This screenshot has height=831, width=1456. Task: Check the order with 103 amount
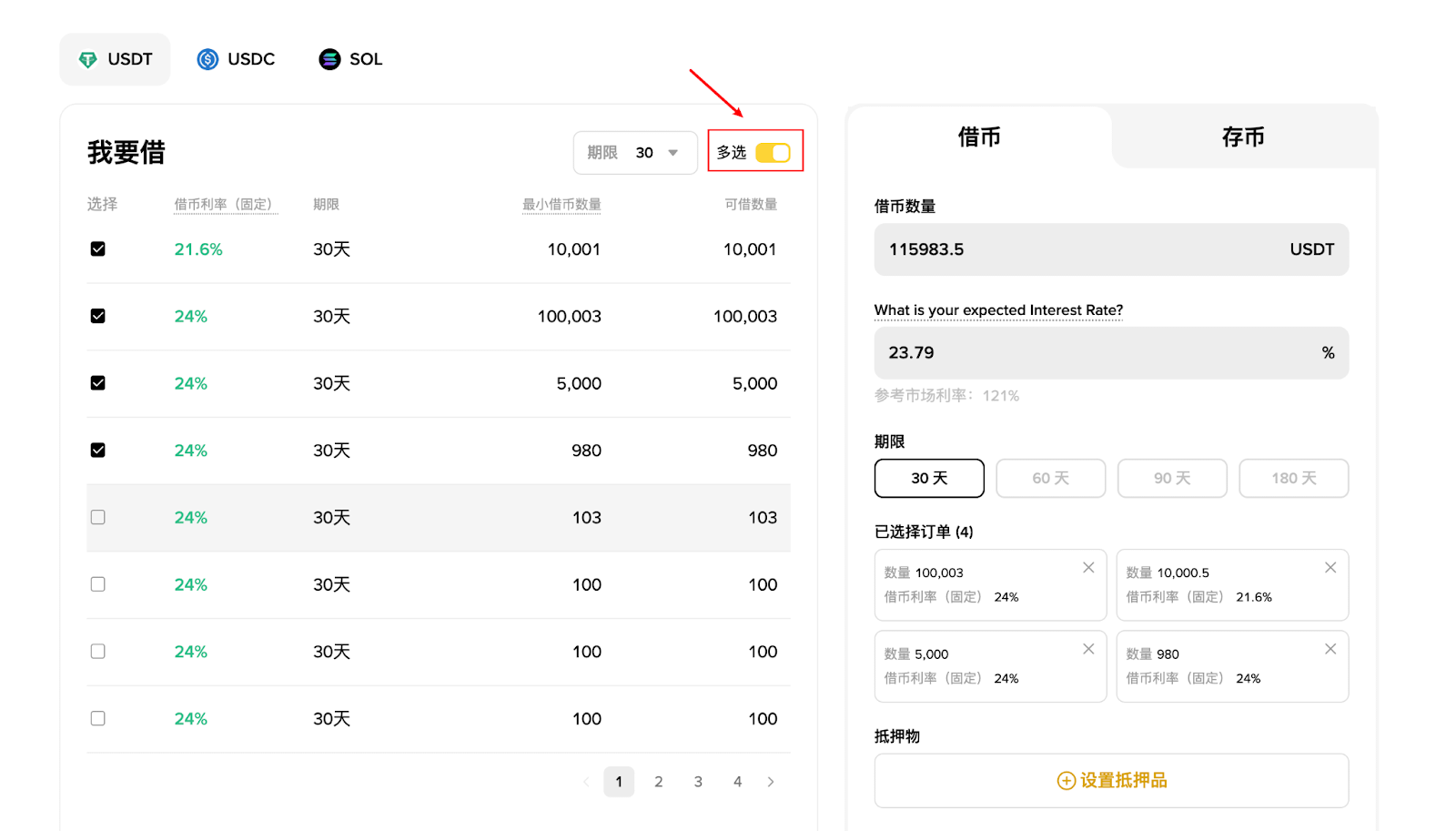98,518
